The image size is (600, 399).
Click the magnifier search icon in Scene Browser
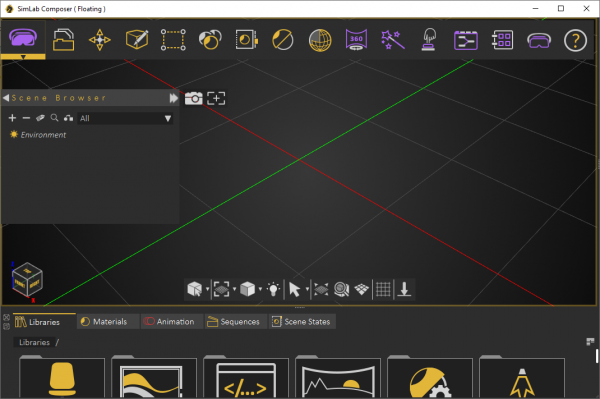[x=54, y=118]
